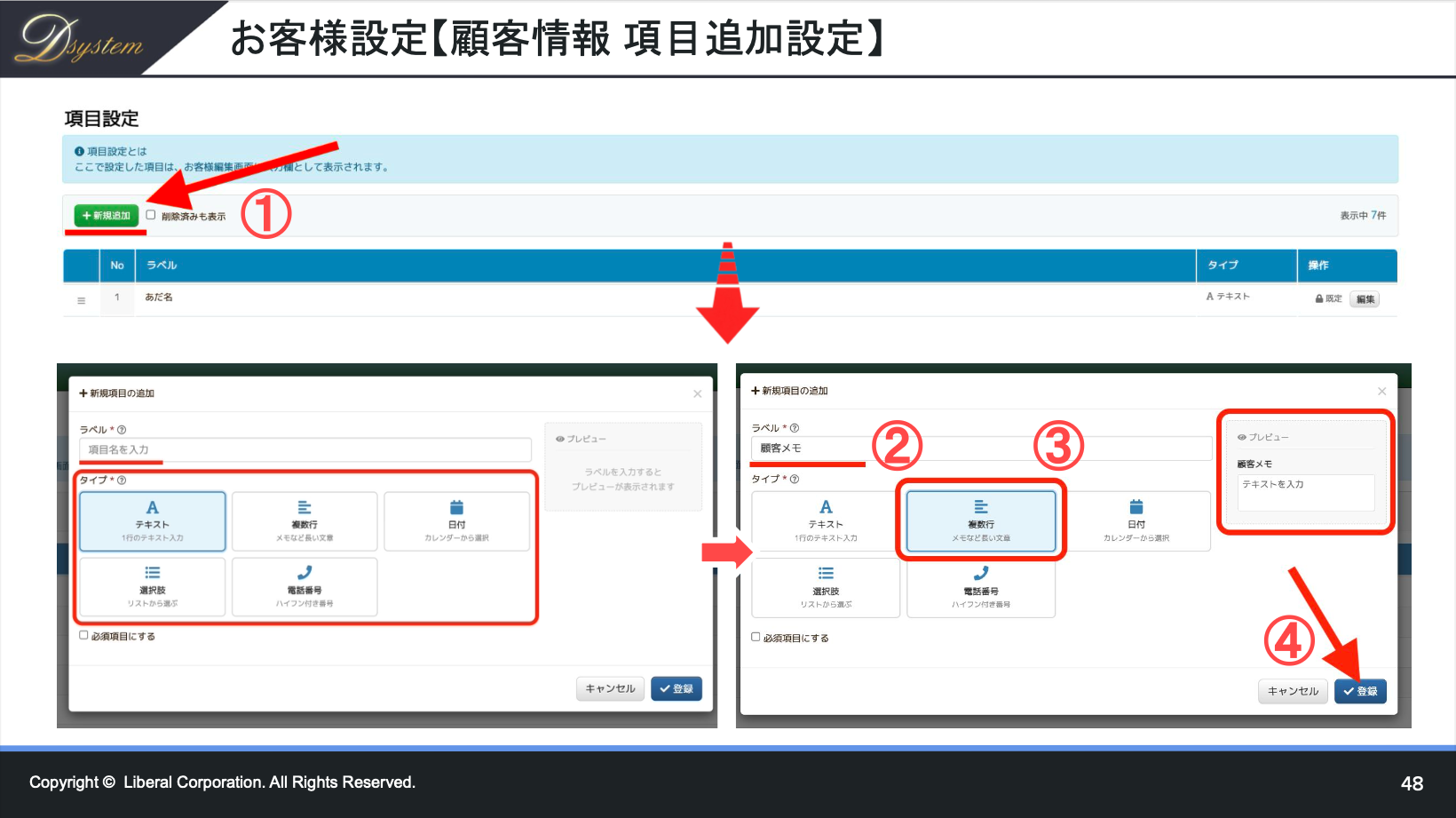
Task: Select the 複数行 type card in right dialog
Action: point(981,521)
